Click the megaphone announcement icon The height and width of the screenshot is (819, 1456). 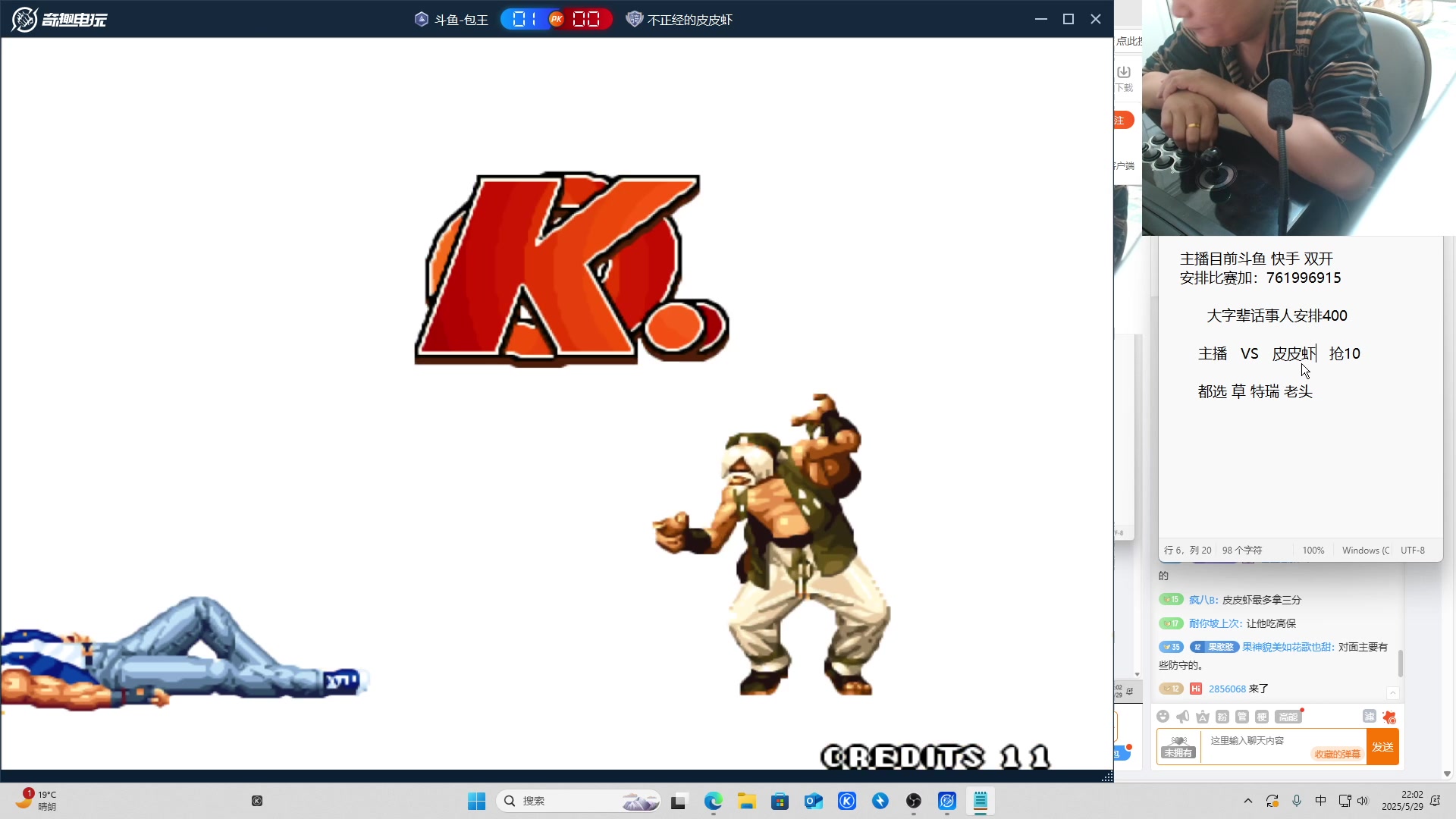click(1182, 717)
